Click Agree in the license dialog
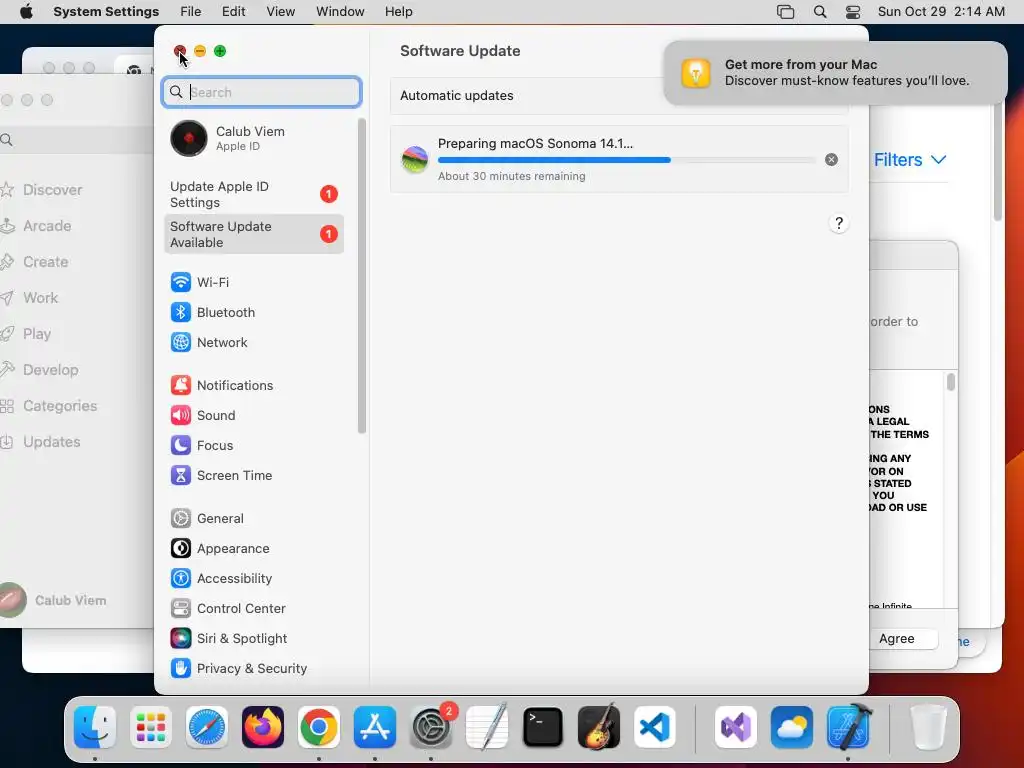 coord(897,639)
